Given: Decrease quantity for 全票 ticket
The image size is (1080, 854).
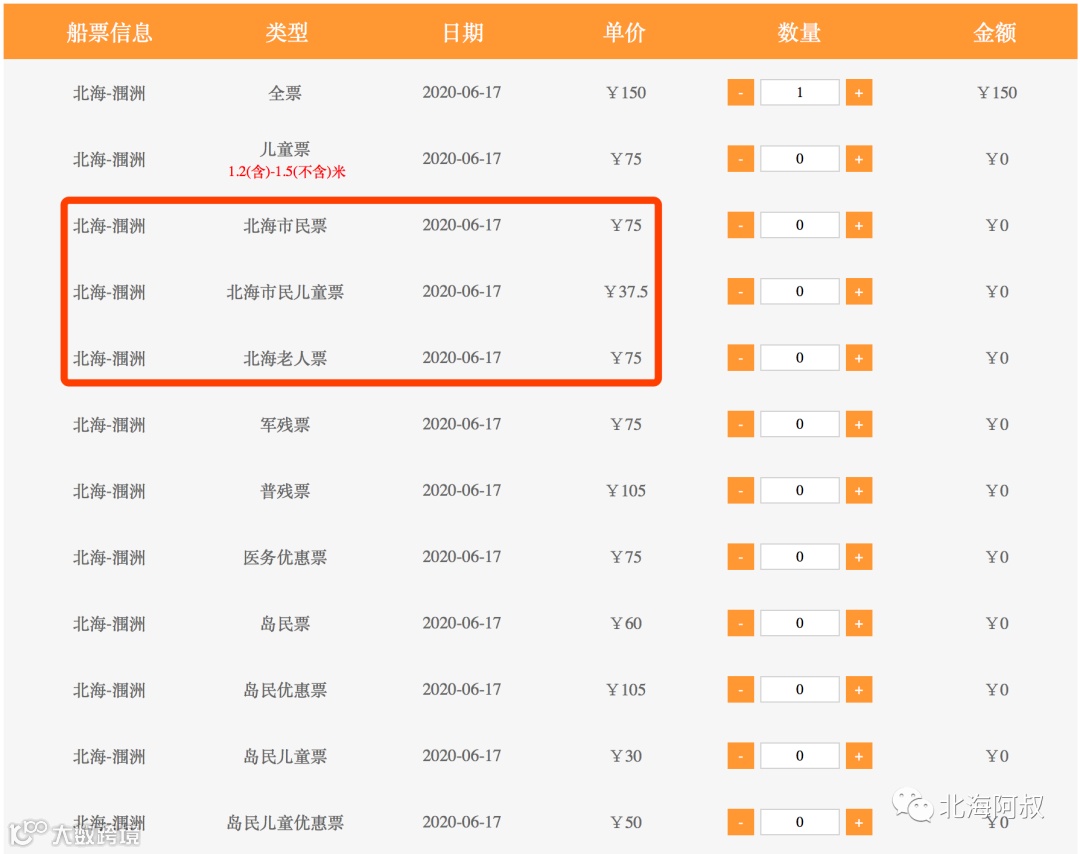Looking at the screenshot, I should tap(740, 92).
